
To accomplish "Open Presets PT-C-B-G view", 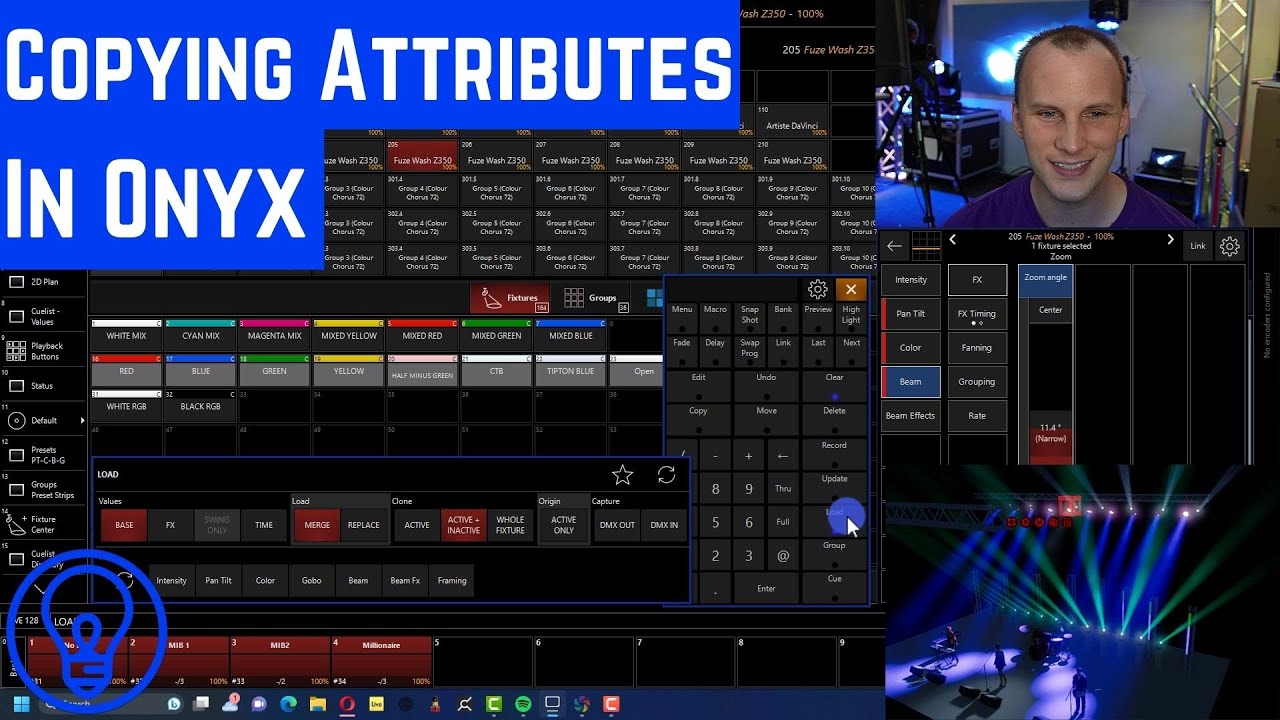I will [45, 455].
